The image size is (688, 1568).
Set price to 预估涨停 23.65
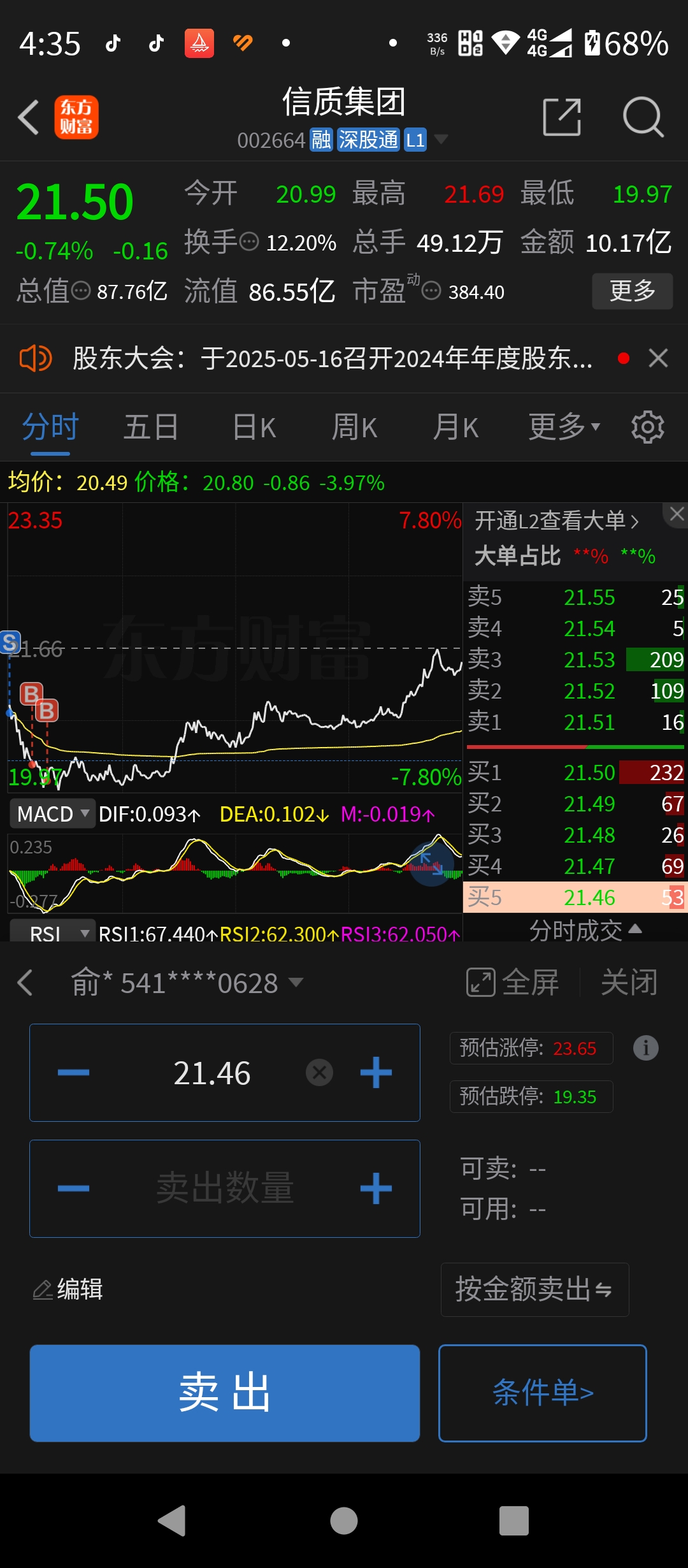point(531,1048)
